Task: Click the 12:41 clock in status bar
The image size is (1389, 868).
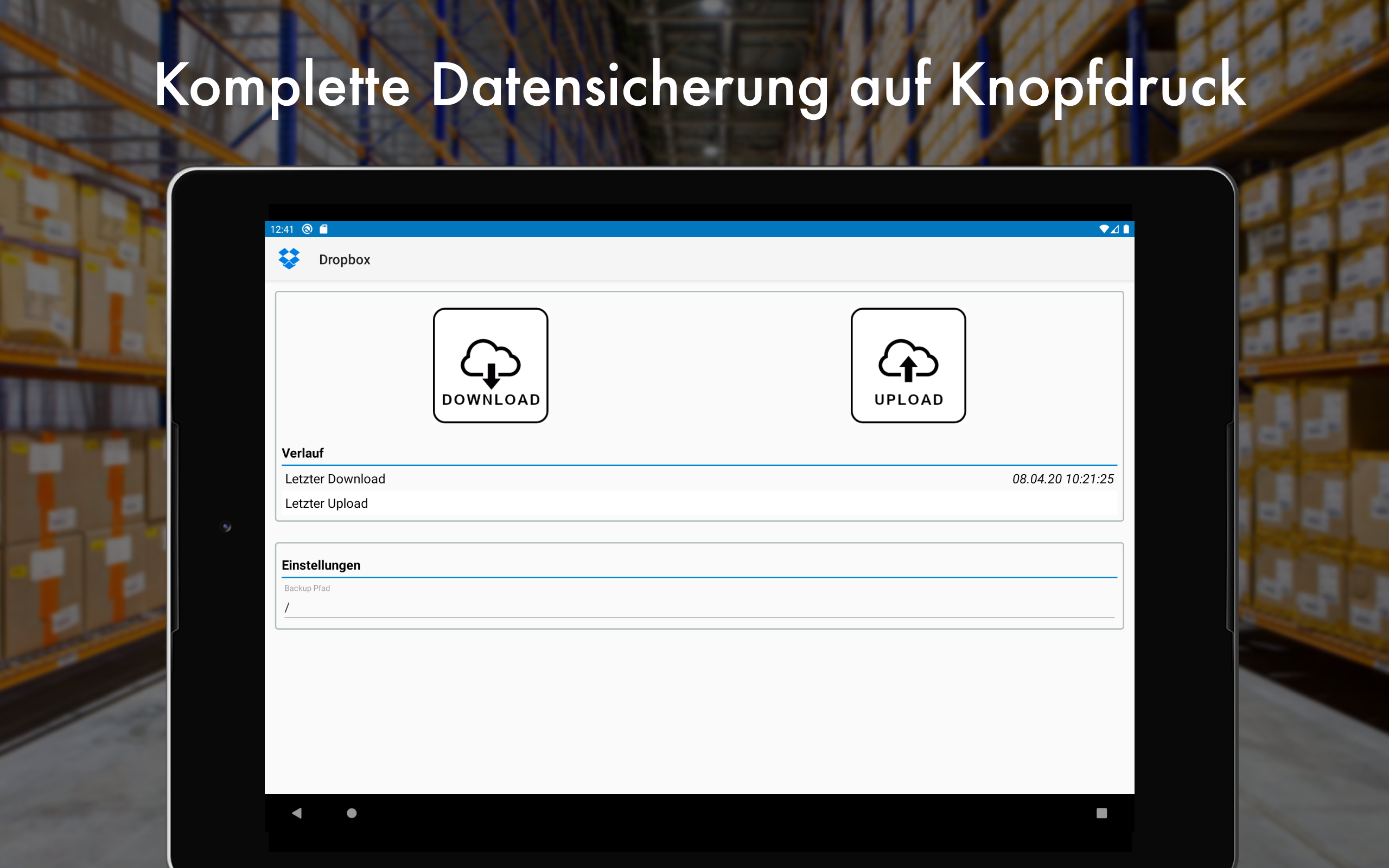Action: pyautogui.click(x=282, y=229)
